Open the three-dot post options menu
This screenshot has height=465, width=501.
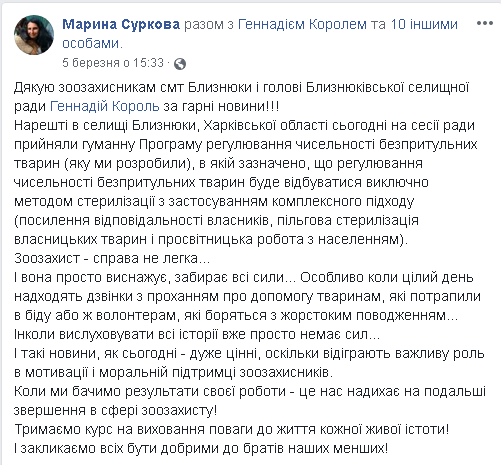[485, 23]
